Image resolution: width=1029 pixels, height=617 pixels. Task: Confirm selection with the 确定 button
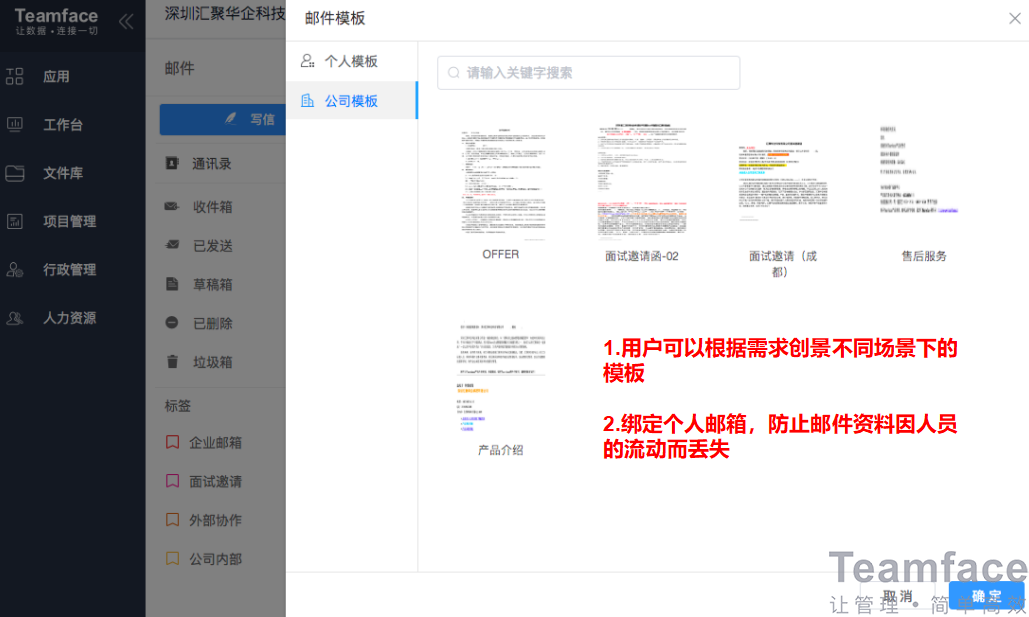pyautogui.click(x=986, y=595)
